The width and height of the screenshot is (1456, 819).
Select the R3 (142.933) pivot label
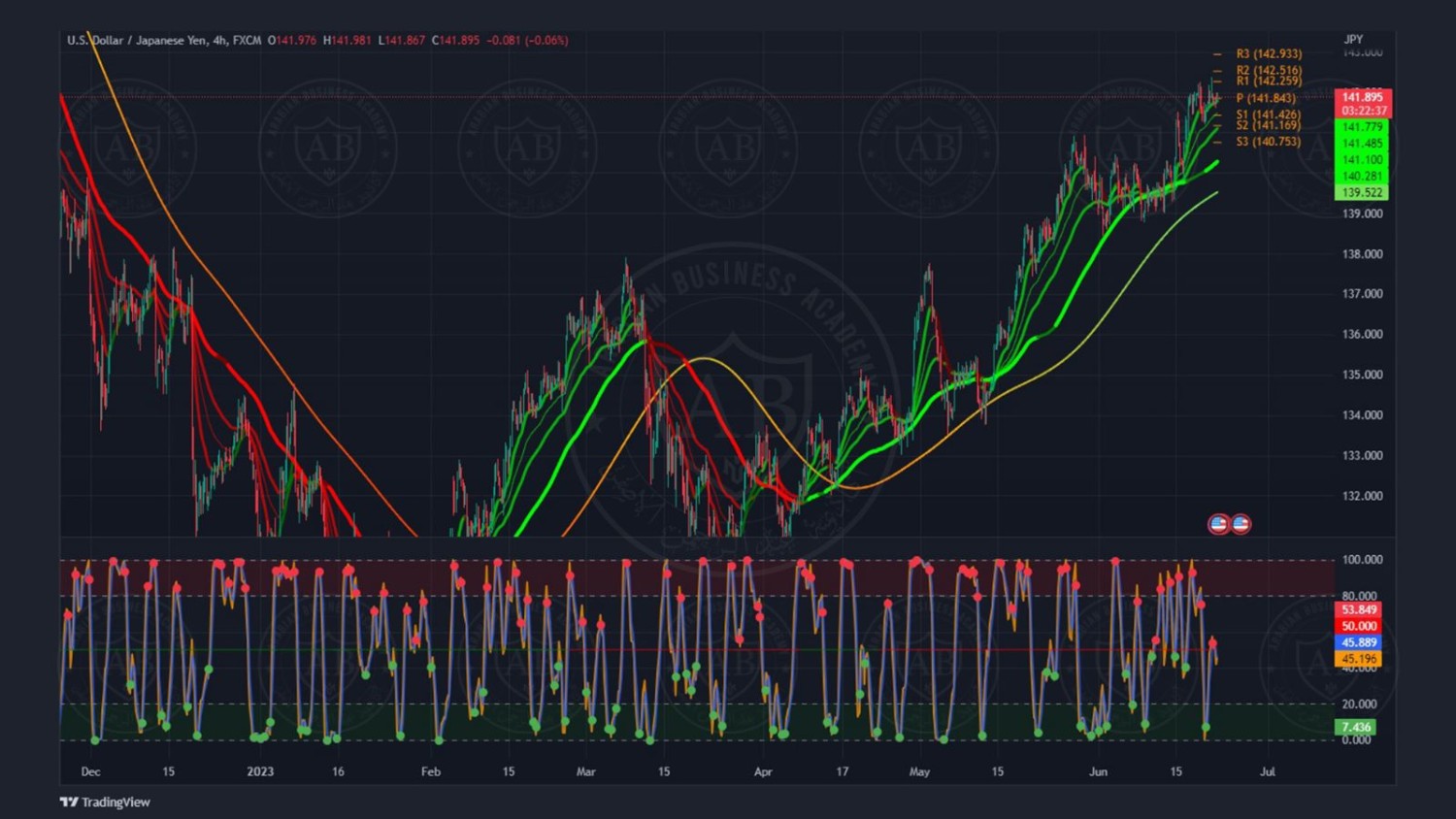tap(1269, 54)
